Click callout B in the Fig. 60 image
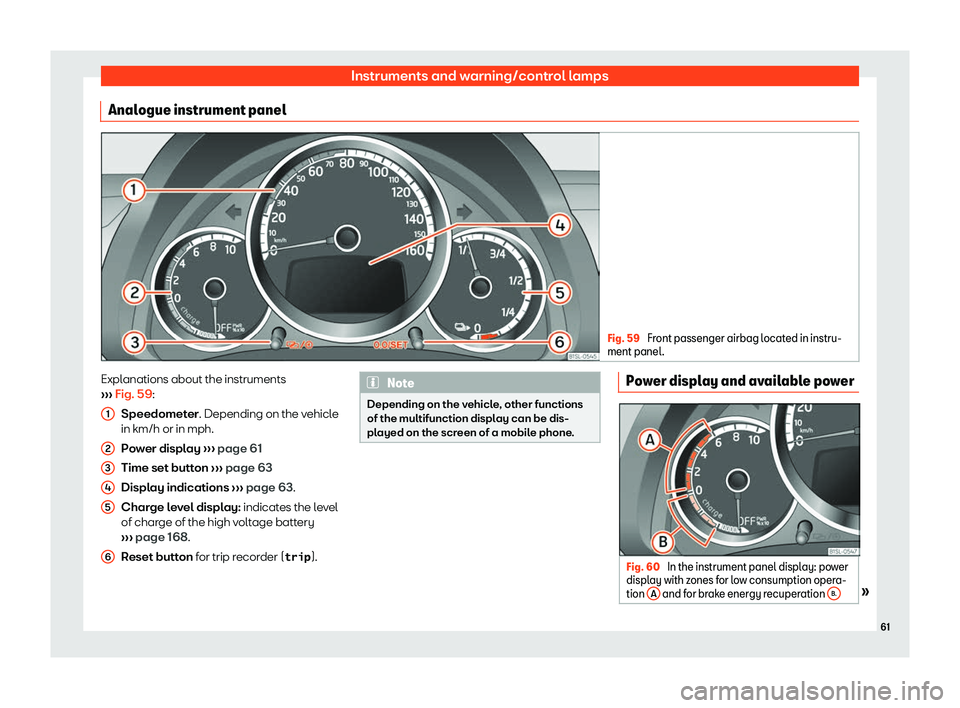This screenshot has width=960, height=708. [x=662, y=541]
